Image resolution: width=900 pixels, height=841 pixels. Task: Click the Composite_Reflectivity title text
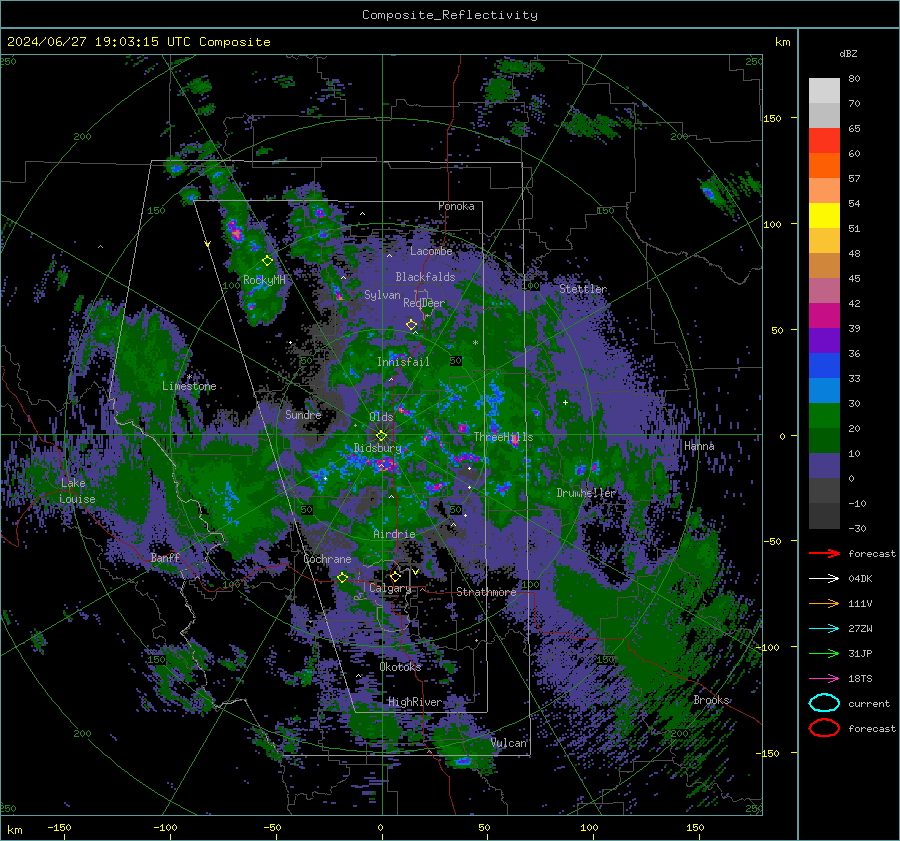449,15
